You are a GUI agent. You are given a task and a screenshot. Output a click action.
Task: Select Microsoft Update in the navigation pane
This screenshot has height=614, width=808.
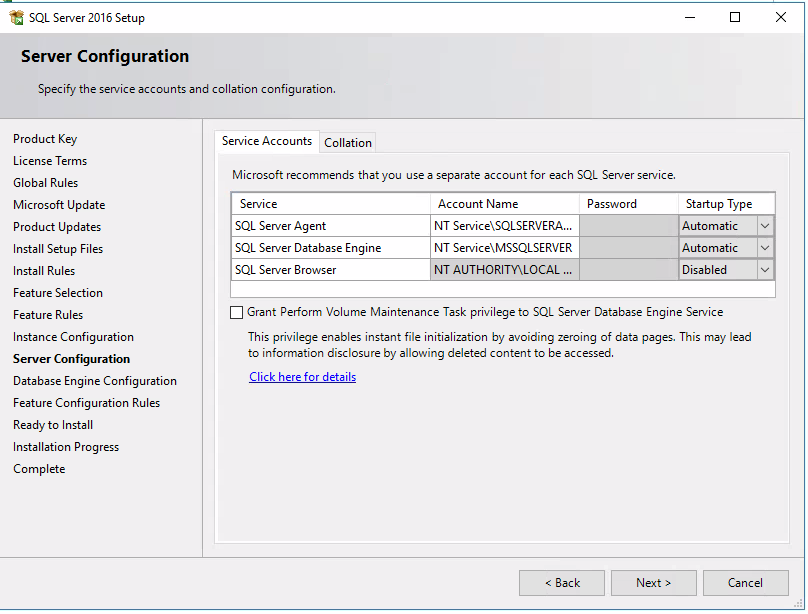[x=58, y=204]
